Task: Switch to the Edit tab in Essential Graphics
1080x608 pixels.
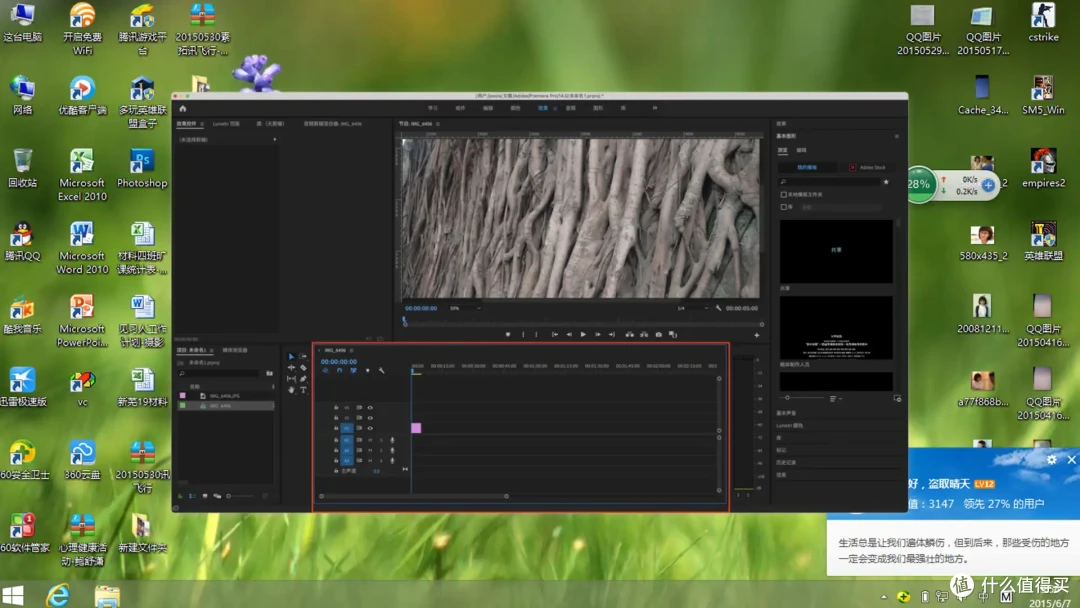Action: 801,150
